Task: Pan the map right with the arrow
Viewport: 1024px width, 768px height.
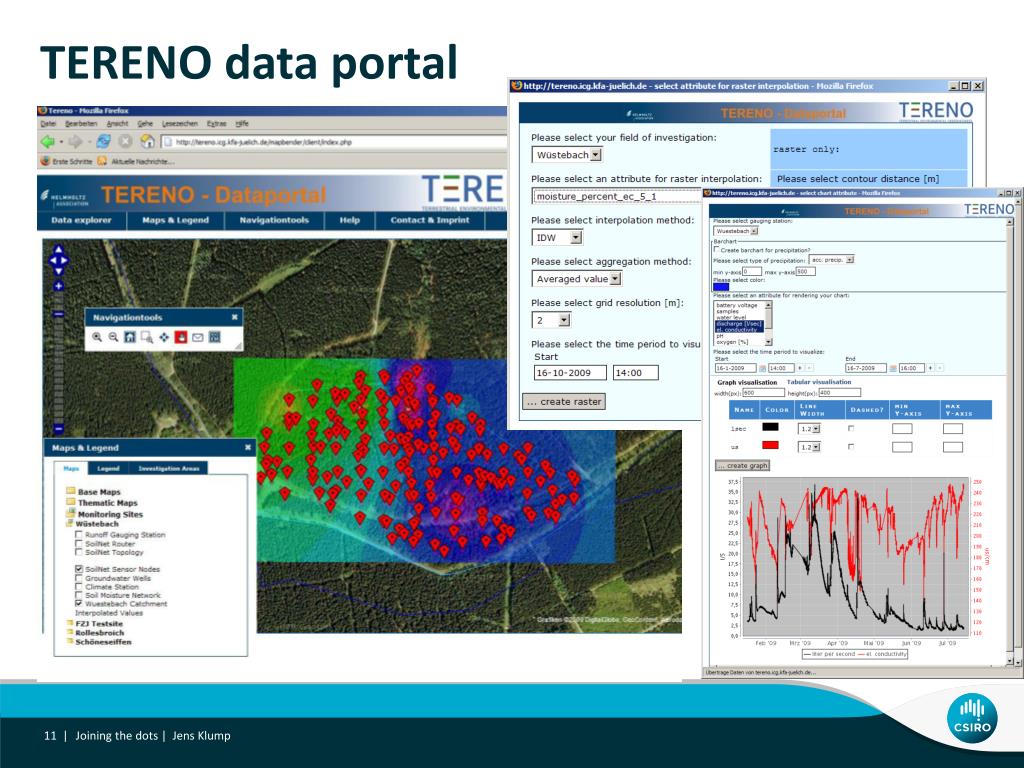Action: click(66, 260)
